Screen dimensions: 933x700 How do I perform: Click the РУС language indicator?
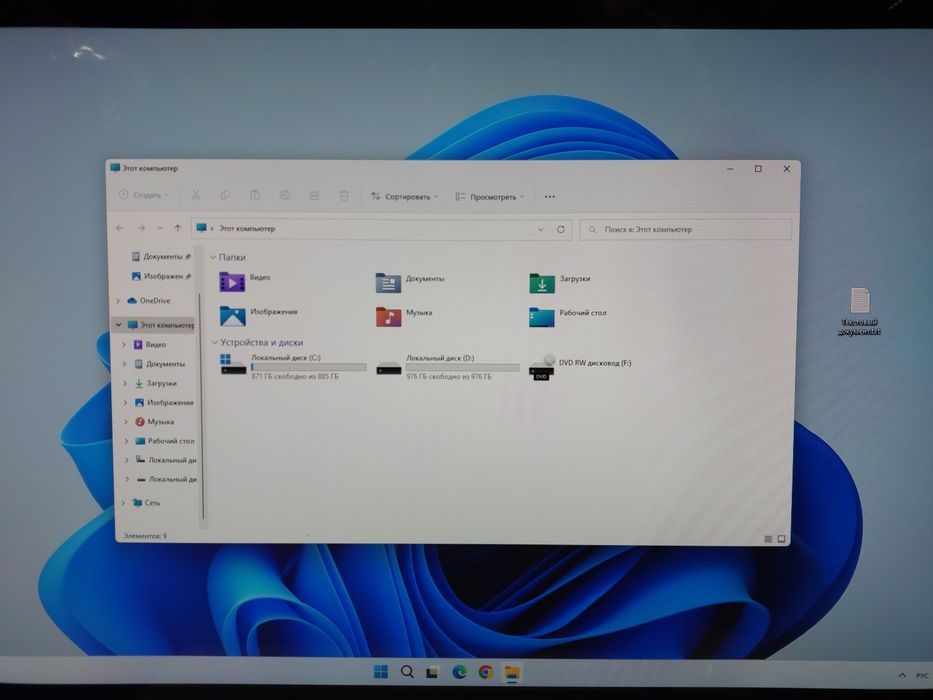pyautogui.click(x=922, y=675)
